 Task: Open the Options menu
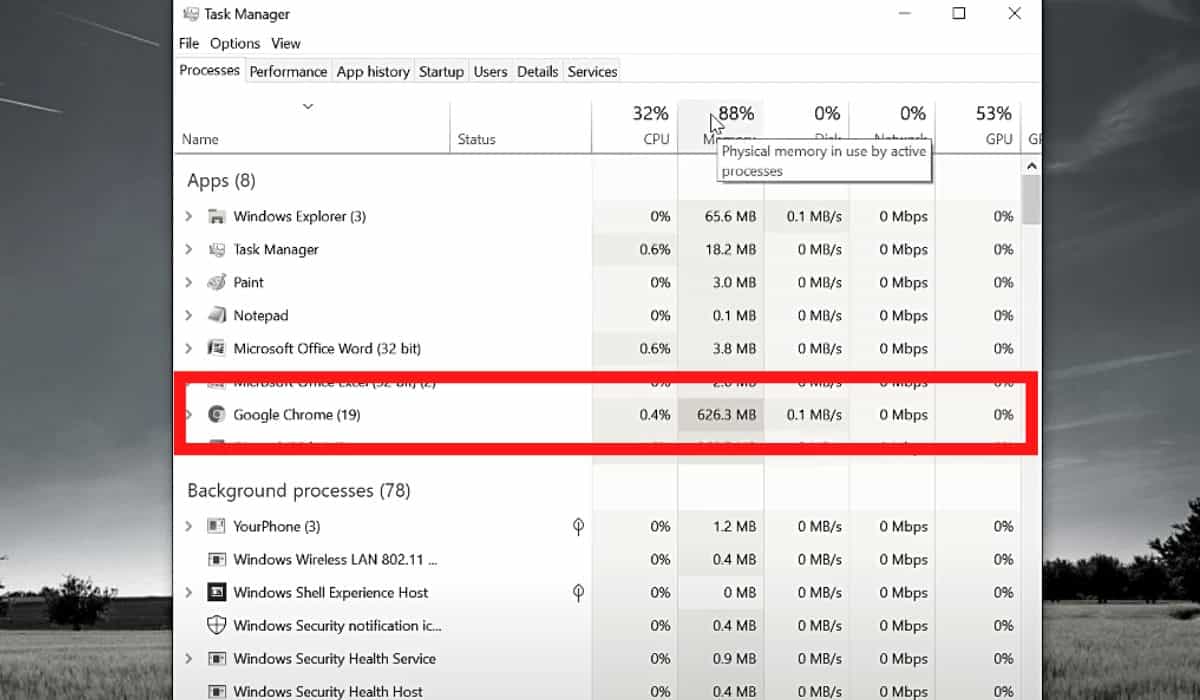tap(235, 43)
